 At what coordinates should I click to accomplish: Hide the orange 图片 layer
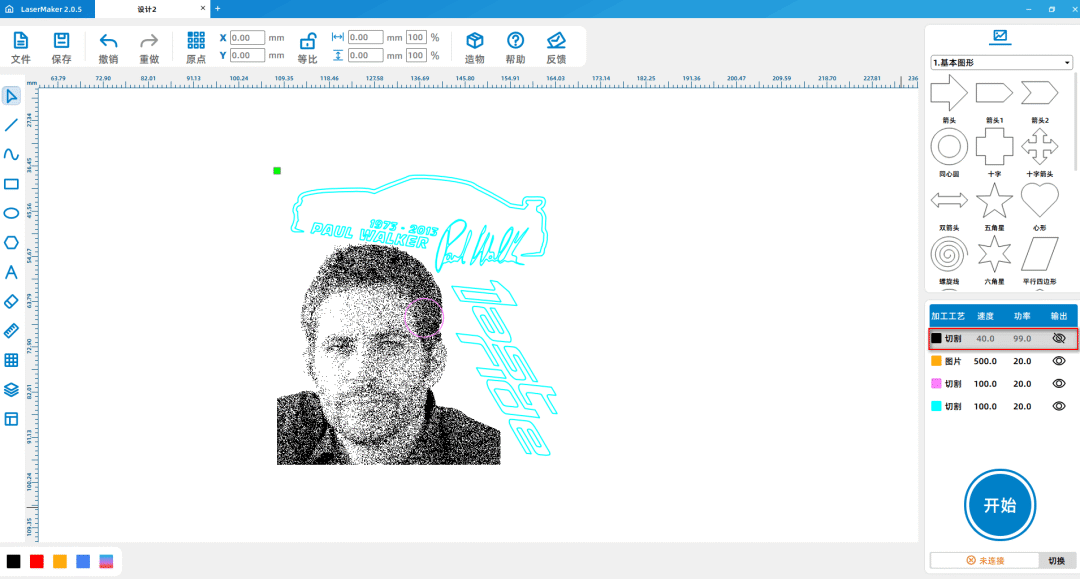[1059, 361]
